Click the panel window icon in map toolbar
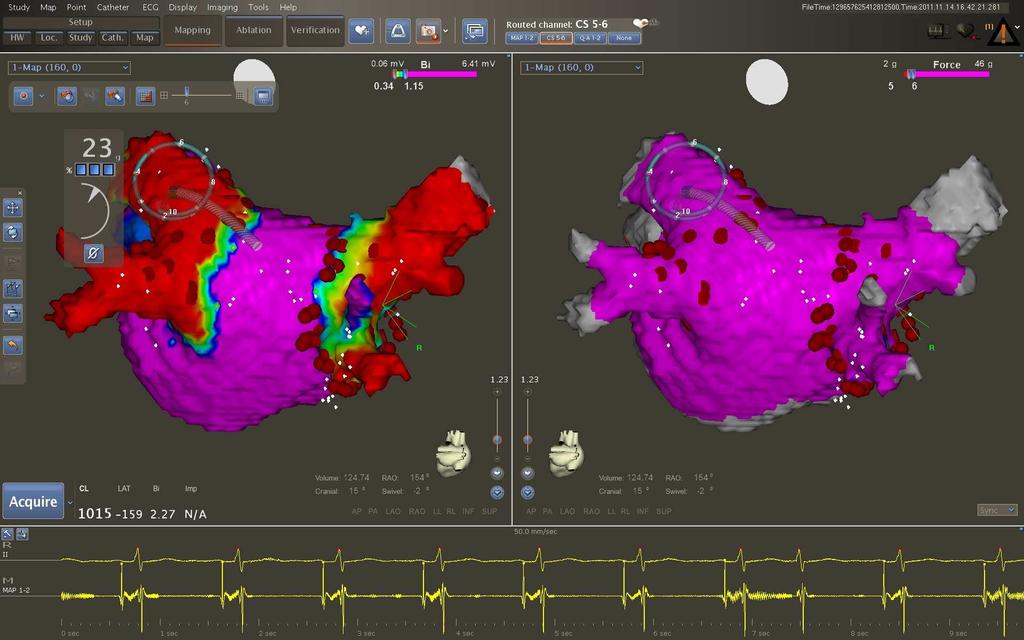This screenshot has height=640, width=1024. coord(263,96)
